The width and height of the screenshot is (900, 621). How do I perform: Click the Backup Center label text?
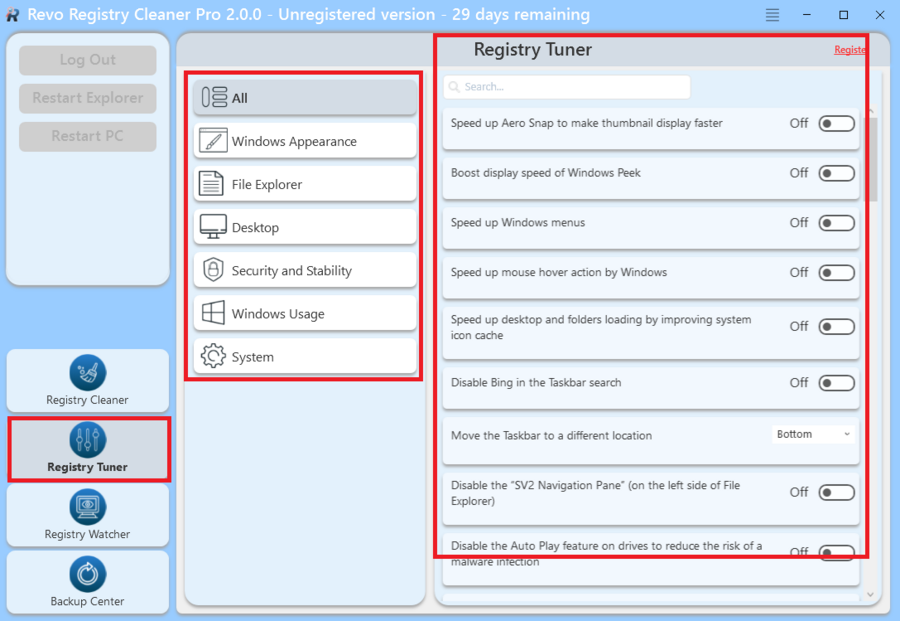point(87,601)
